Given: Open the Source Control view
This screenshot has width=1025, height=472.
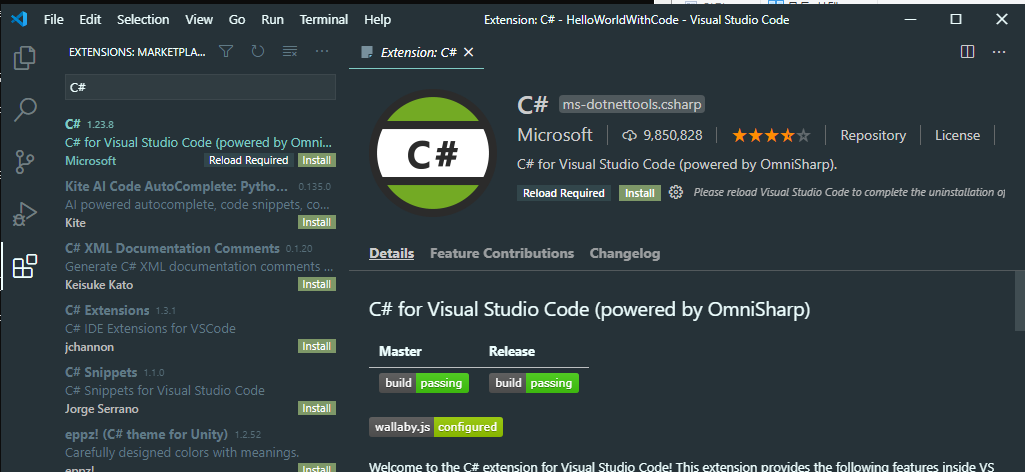Looking at the screenshot, I should (x=25, y=161).
